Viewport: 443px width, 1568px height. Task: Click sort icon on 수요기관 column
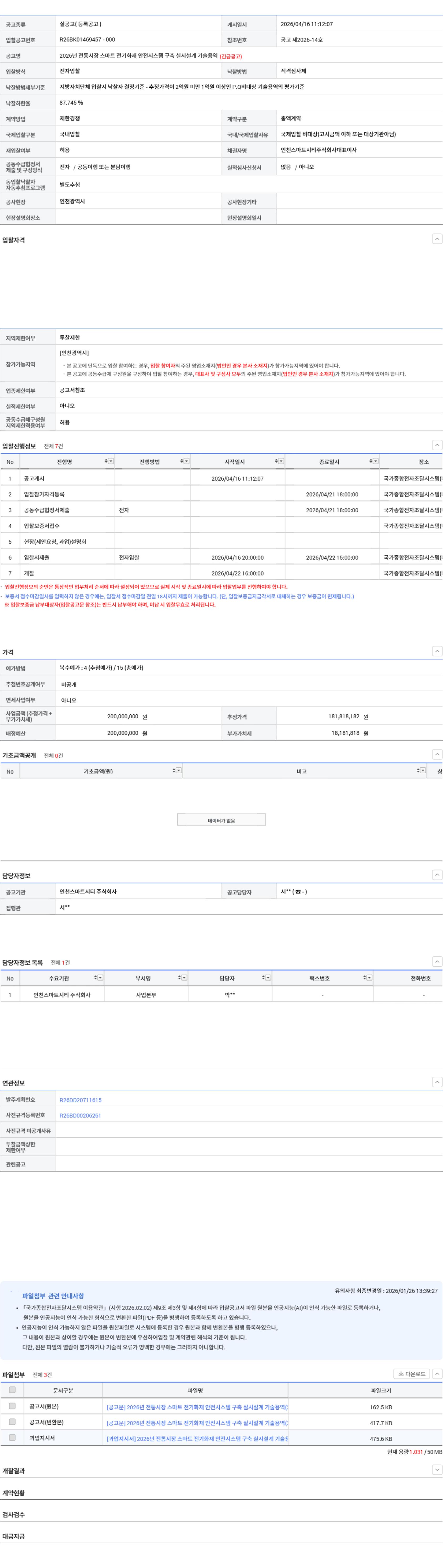[95, 977]
